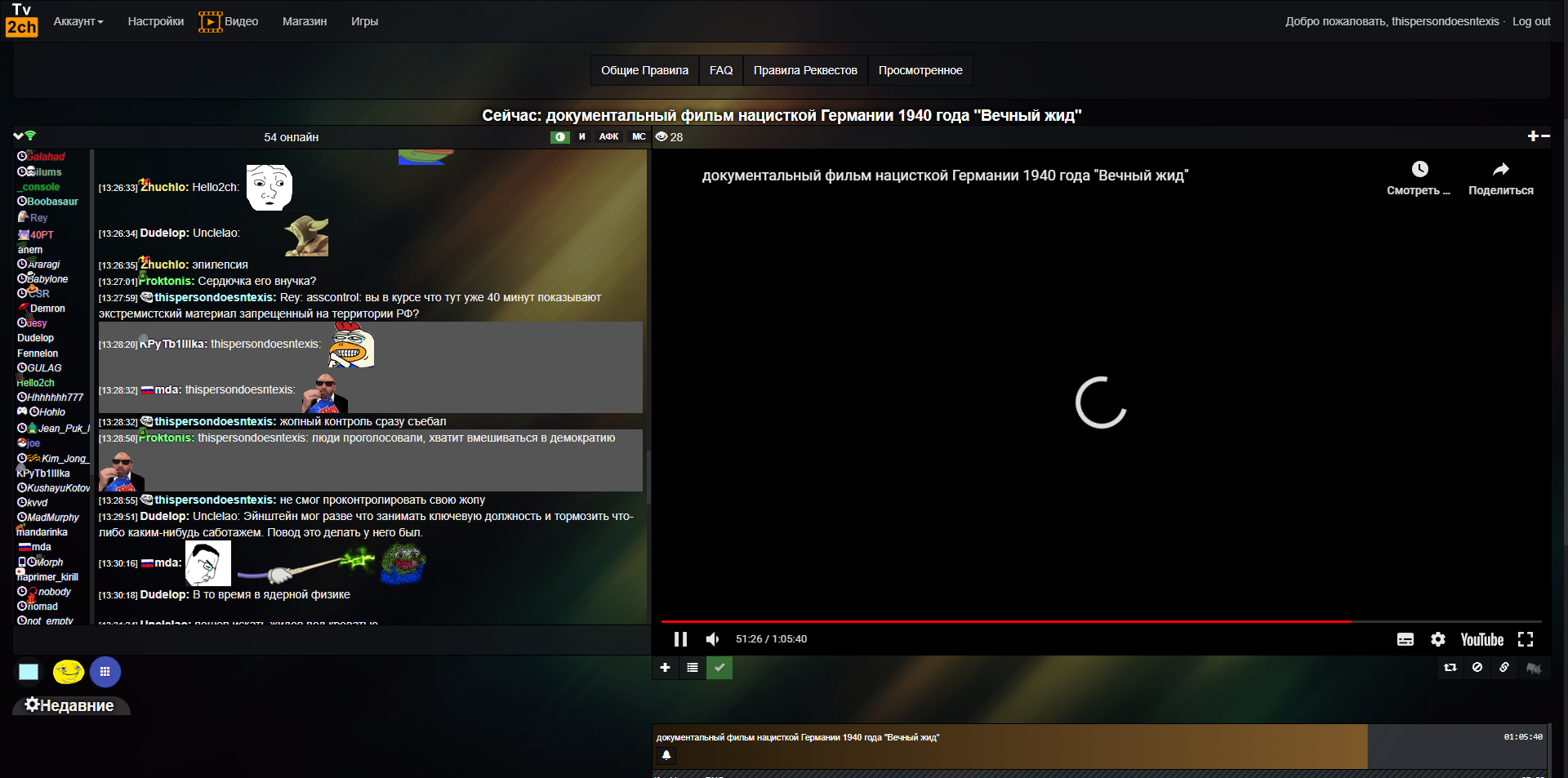Click the YouTube Share arrow
This screenshot has height=778, width=1568.
[1501, 169]
